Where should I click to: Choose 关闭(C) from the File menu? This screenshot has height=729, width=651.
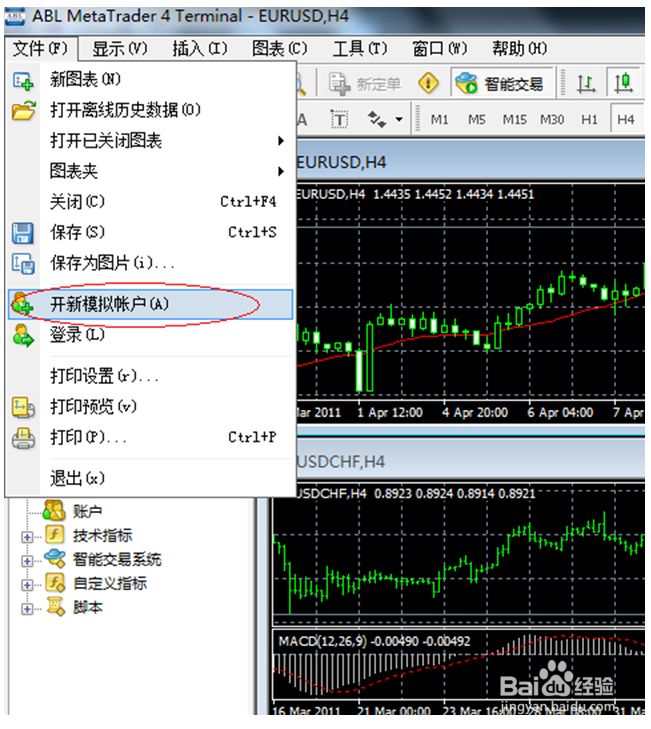click(x=151, y=202)
